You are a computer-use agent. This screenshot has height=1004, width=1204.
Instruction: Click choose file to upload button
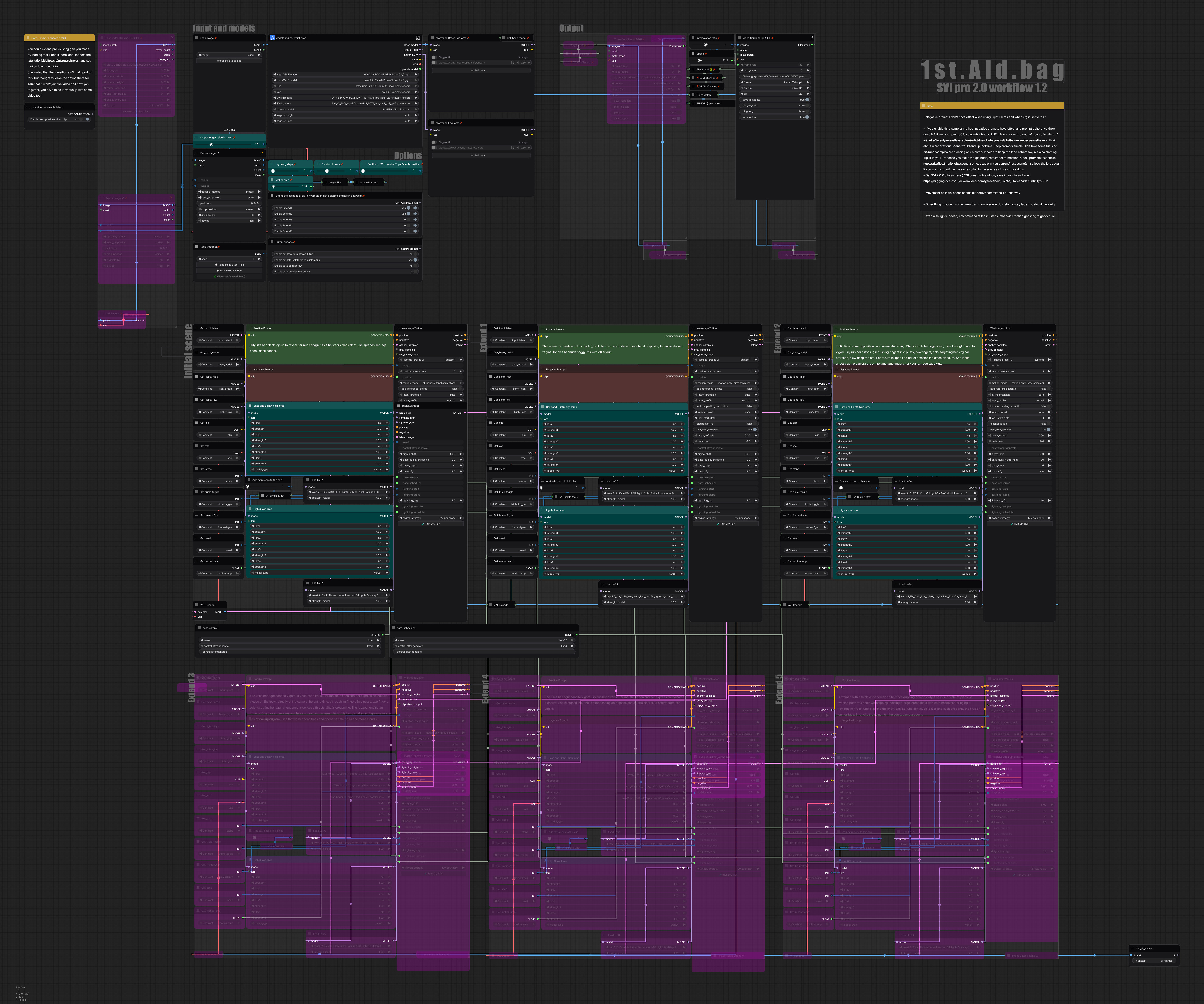229,61
